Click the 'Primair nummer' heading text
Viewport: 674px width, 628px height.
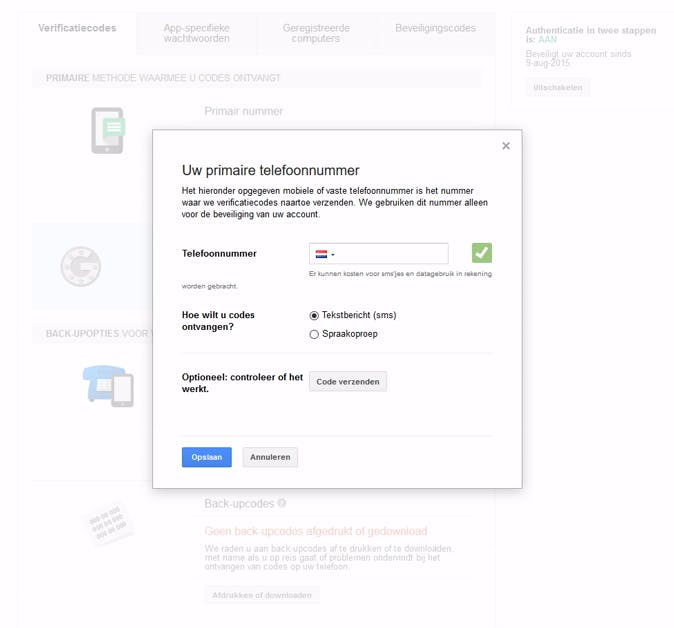pyautogui.click(x=243, y=111)
